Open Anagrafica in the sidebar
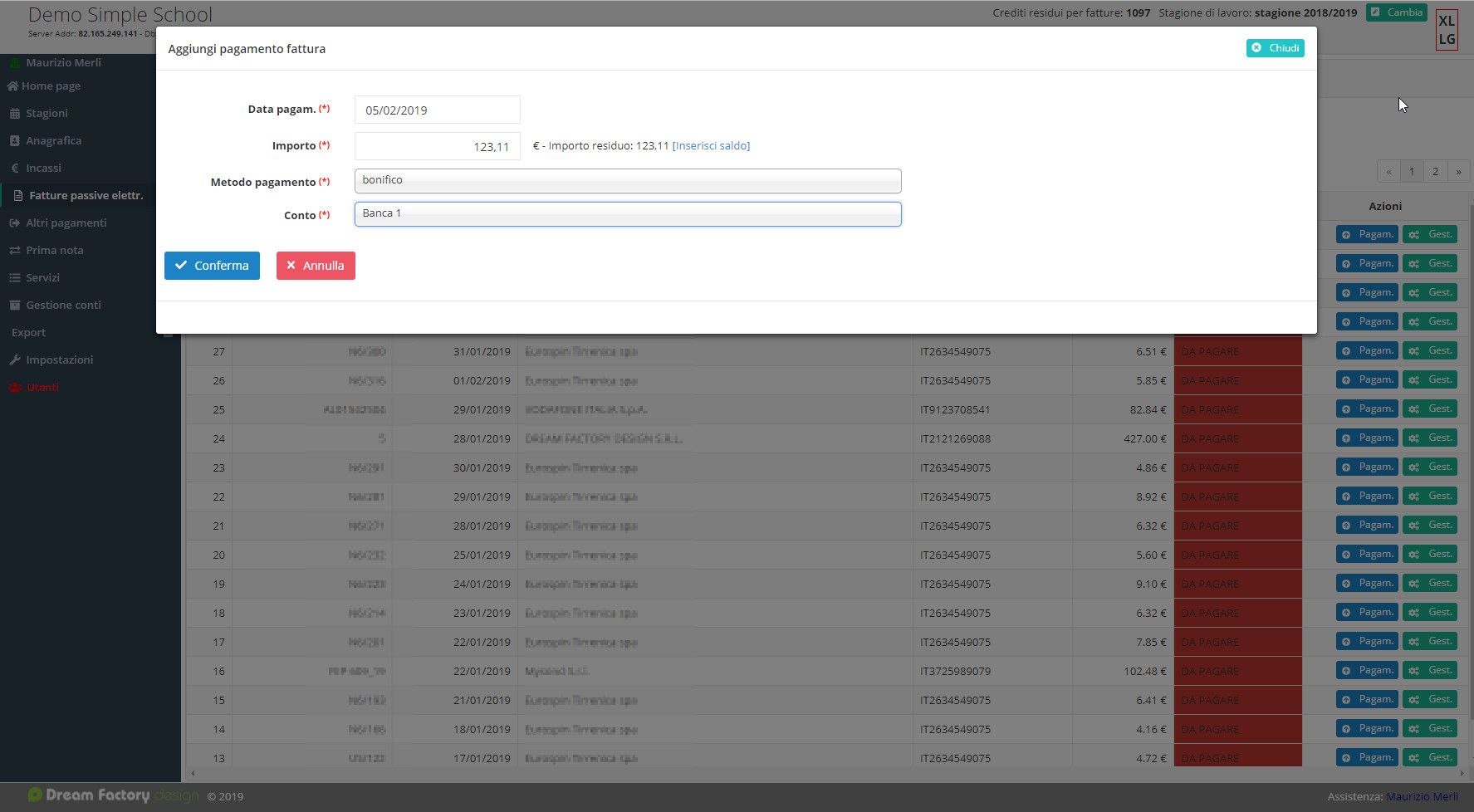Image resolution: width=1474 pixels, height=812 pixels. point(53,140)
